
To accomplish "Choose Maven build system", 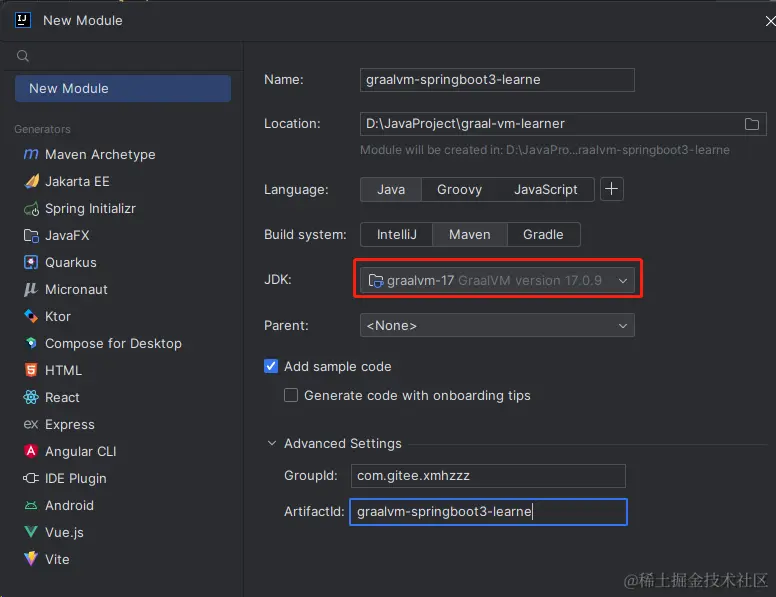I will pos(470,235).
